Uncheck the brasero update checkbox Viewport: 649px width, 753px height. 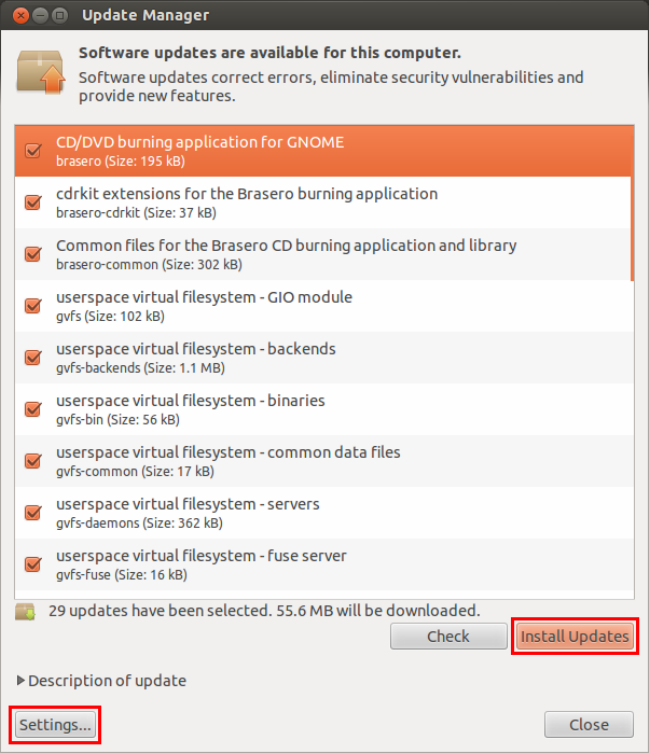click(33, 150)
